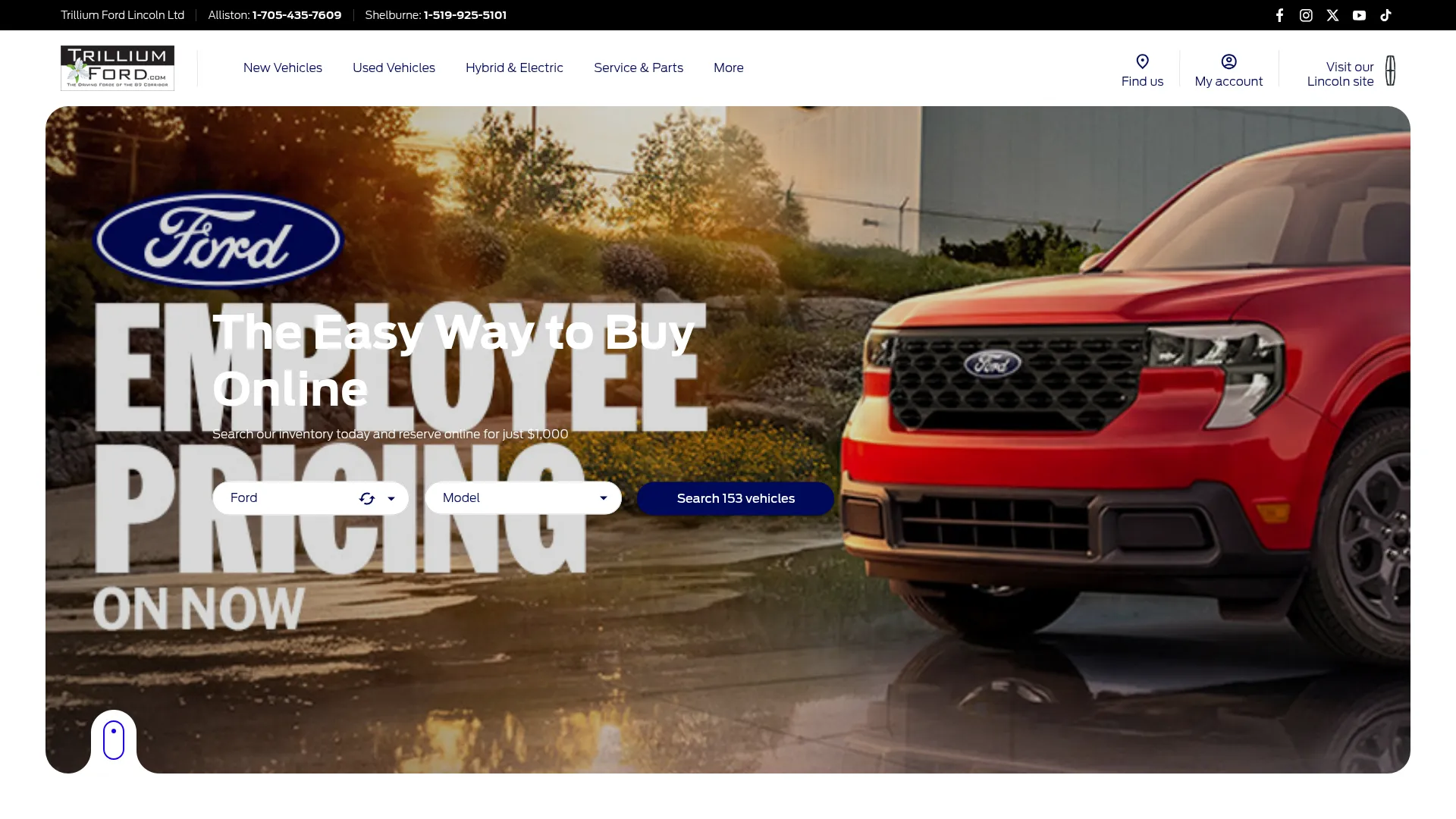Open the X (Twitter) social icon

point(1332,15)
